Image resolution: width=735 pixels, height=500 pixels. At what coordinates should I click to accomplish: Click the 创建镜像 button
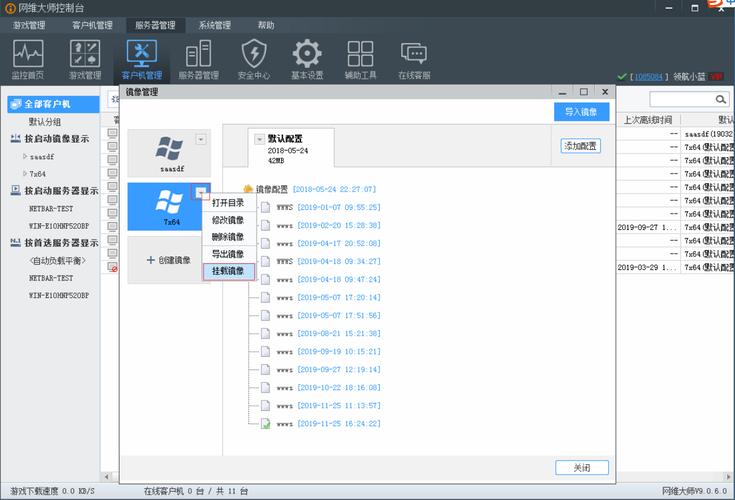(169, 260)
